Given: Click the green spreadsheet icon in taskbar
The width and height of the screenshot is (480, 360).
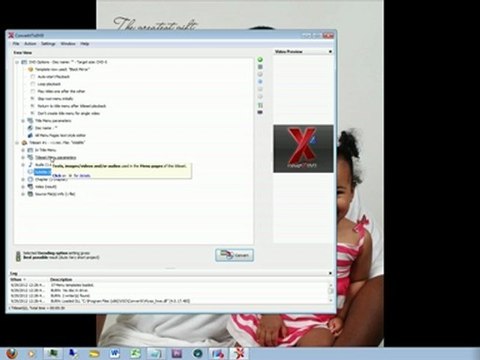Looking at the screenshot, I should click(136, 353).
